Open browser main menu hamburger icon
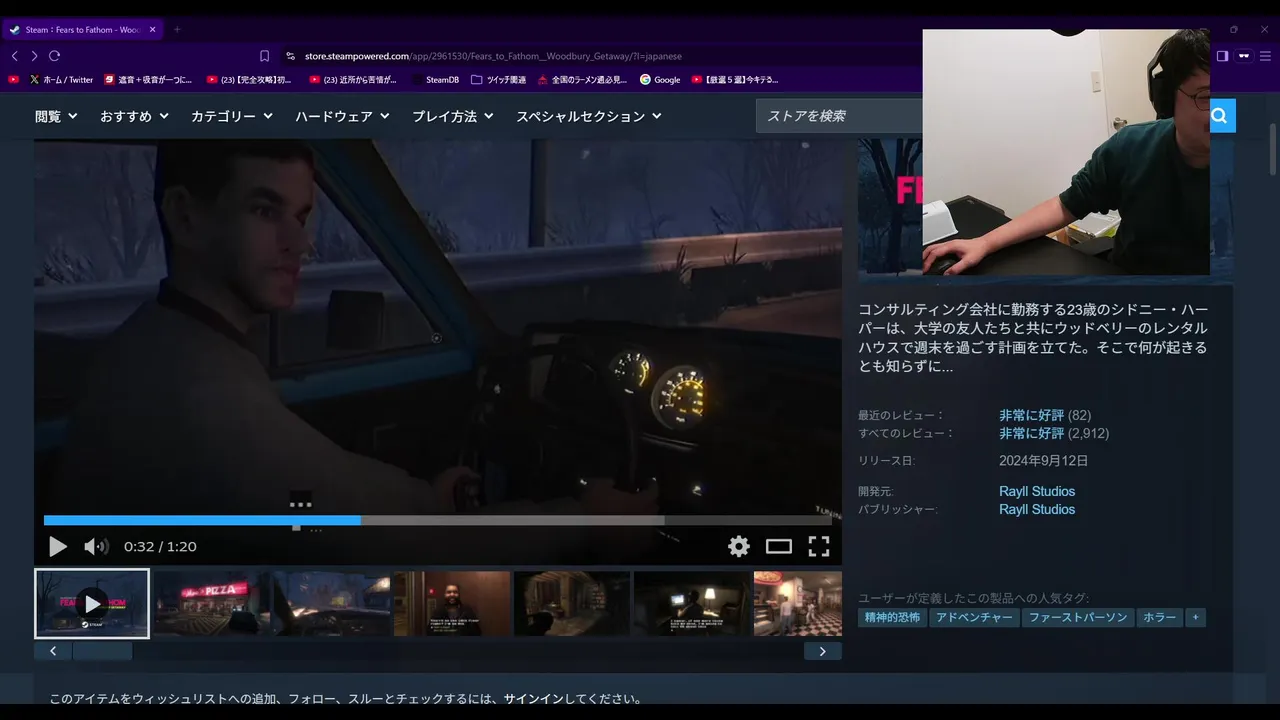The height and width of the screenshot is (720, 1280). tap(1265, 56)
